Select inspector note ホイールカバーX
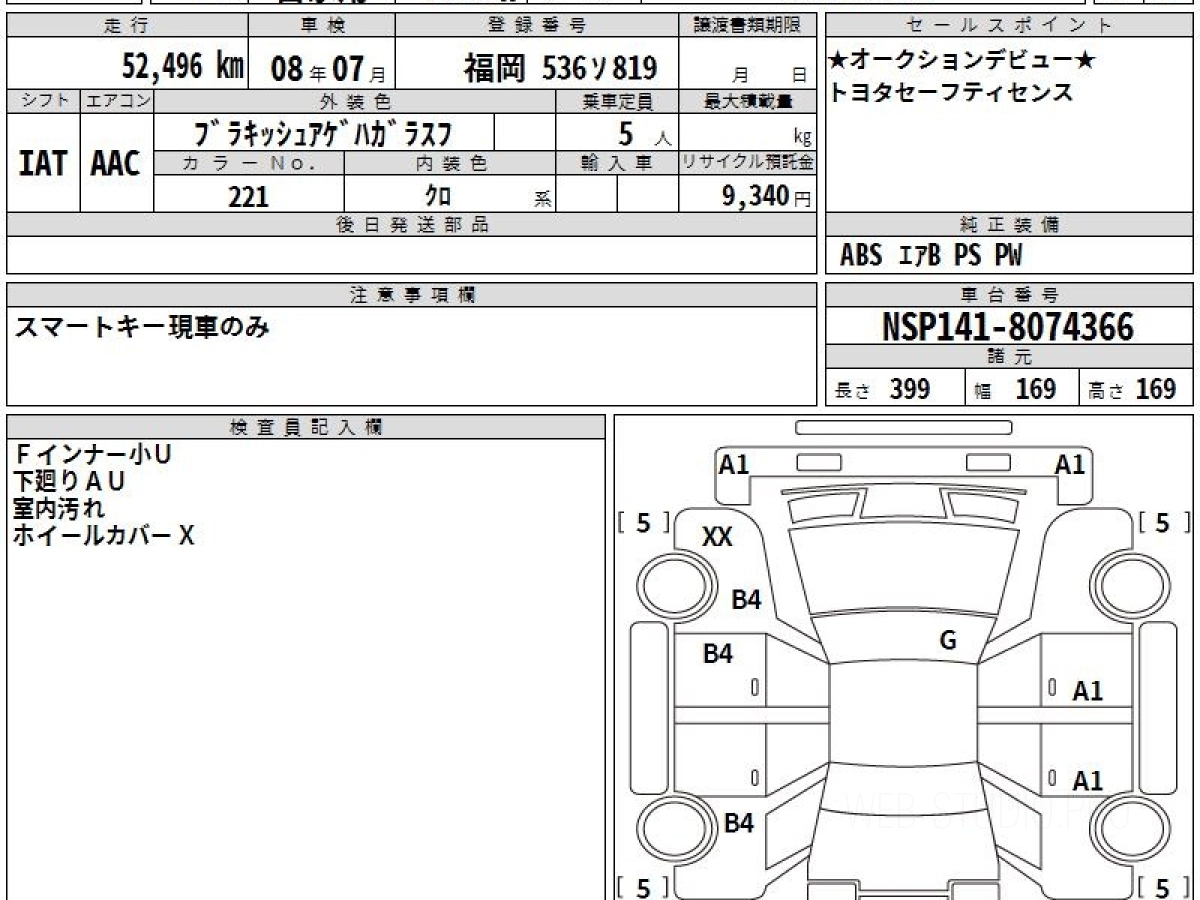This screenshot has height=900, width=1200. click(x=103, y=536)
